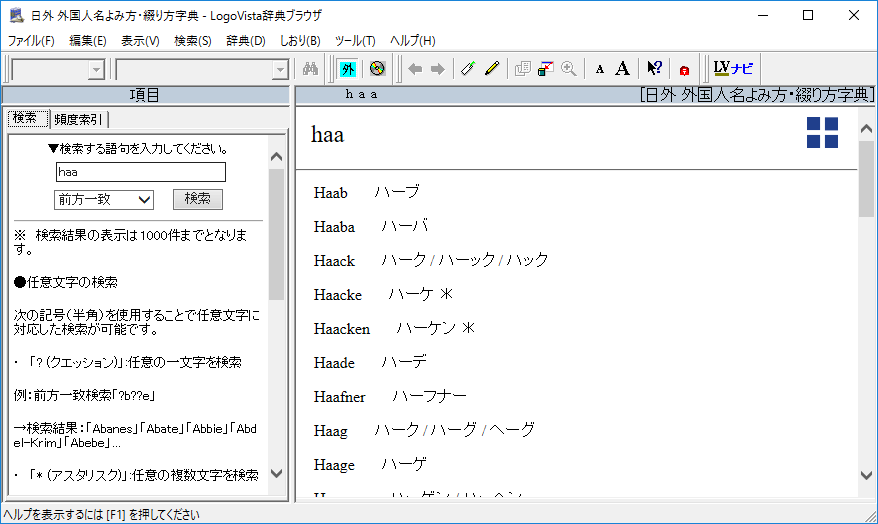Open the しおり(B) menu
This screenshot has width=878, height=524.
pyautogui.click(x=300, y=40)
